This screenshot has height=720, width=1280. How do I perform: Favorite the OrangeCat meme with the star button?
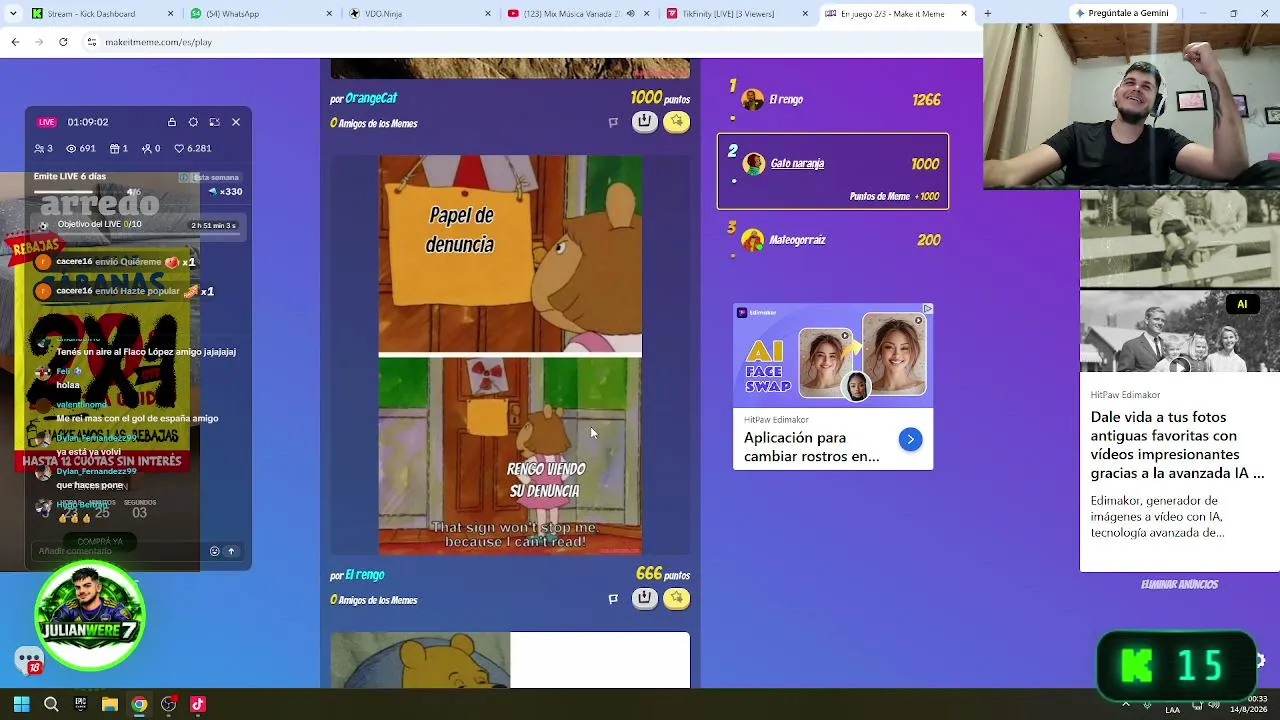pos(677,122)
